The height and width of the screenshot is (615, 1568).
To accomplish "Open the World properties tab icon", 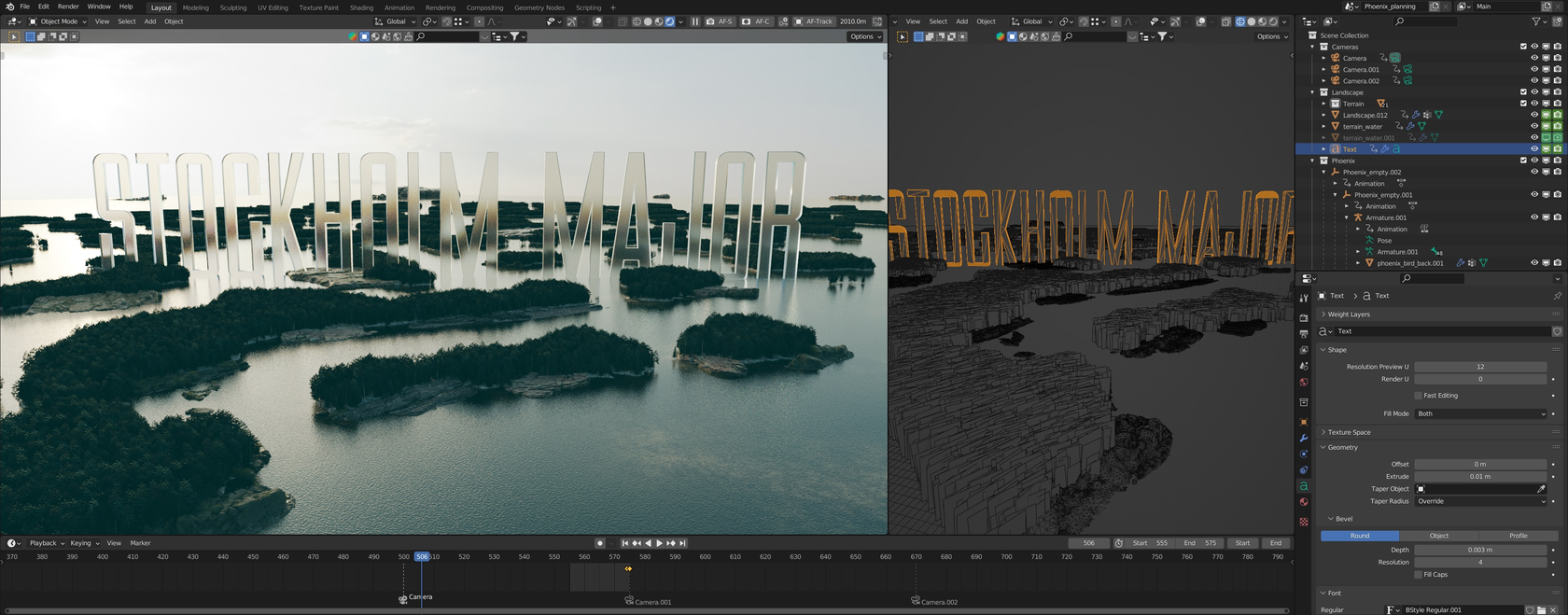I will point(1304,382).
